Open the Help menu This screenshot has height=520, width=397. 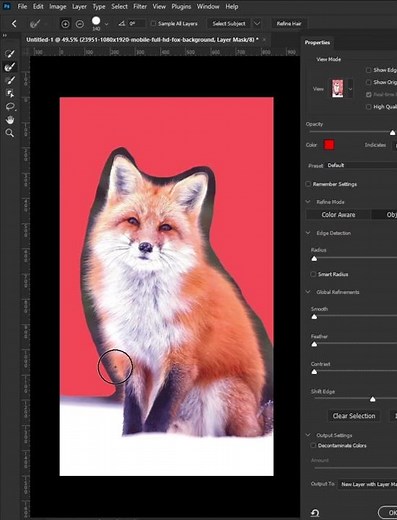(232, 6)
